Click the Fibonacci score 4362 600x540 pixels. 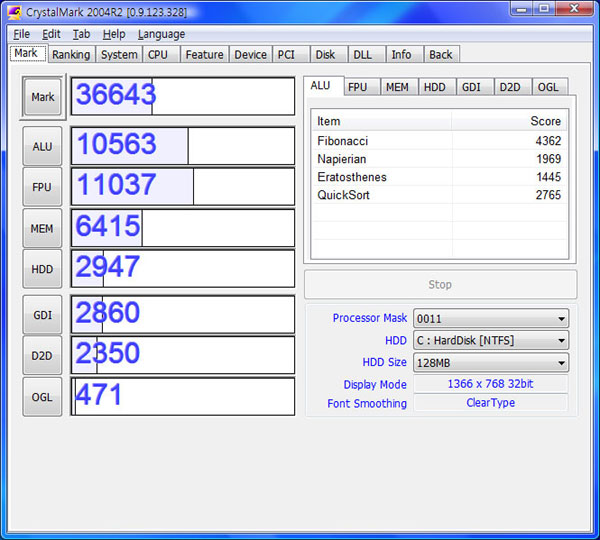click(548, 141)
